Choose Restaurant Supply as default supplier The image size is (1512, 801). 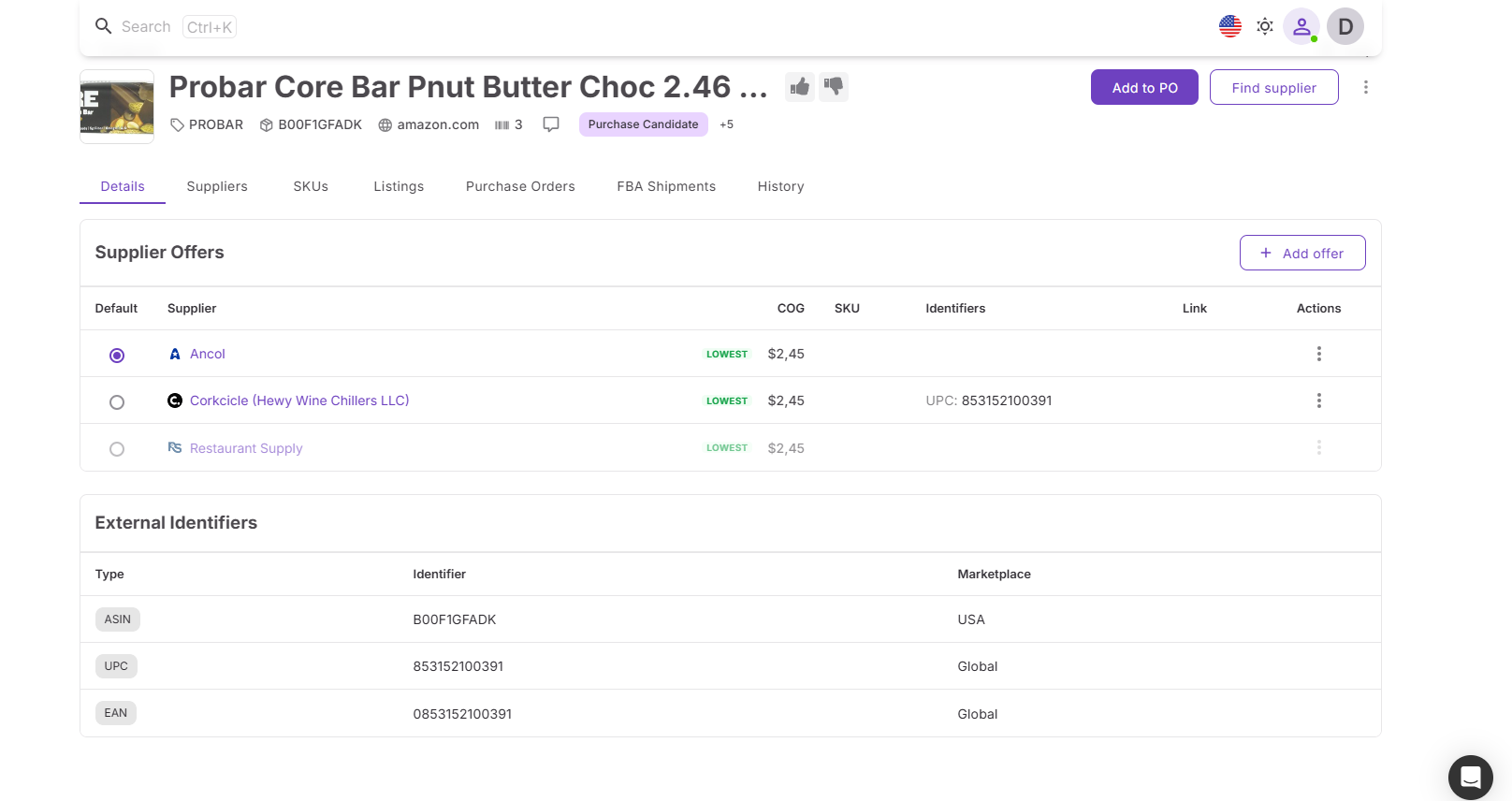tap(117, 449)
